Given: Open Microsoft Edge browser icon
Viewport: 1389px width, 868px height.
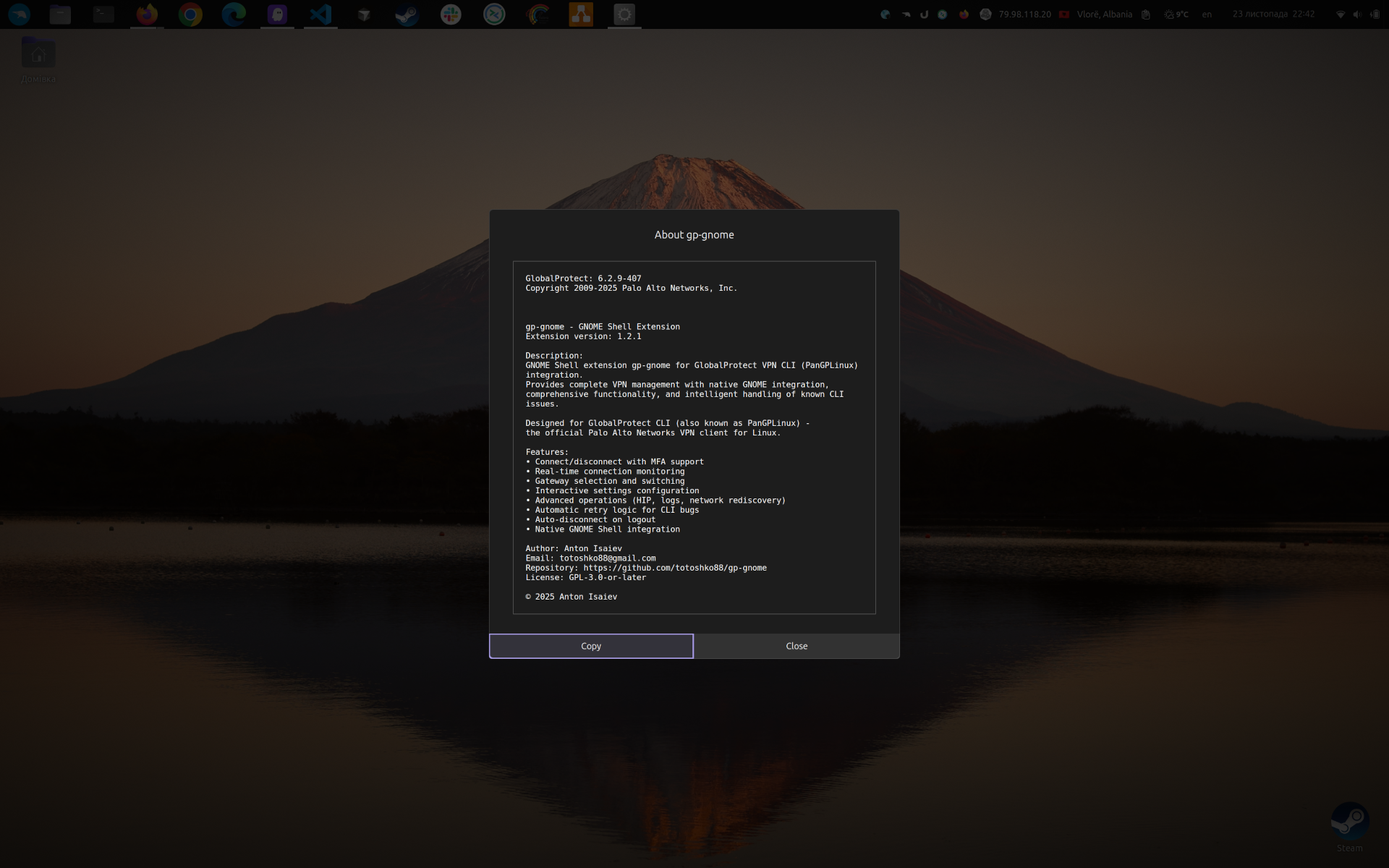Looking at the screenshot, I should 234,14.
